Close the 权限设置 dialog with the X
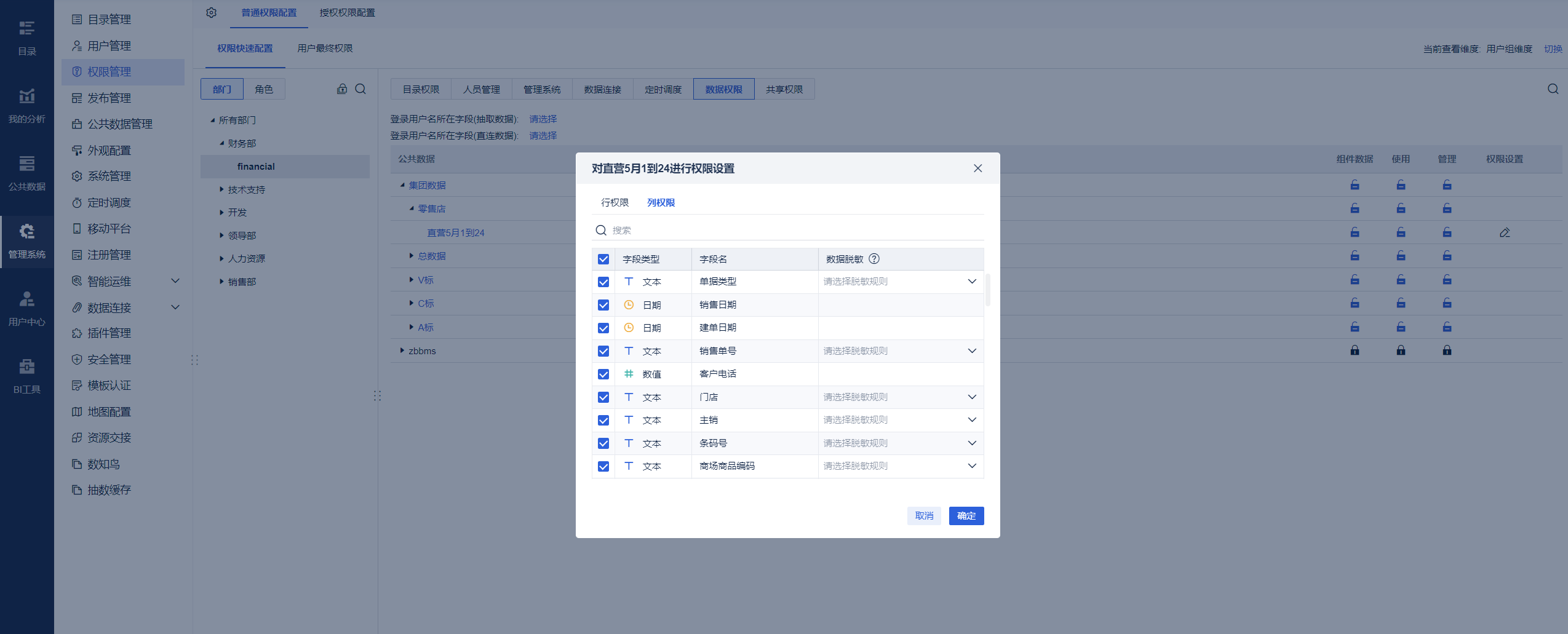Image resolution: width=1568 pixels, height=634 pixels. (977, 168)
